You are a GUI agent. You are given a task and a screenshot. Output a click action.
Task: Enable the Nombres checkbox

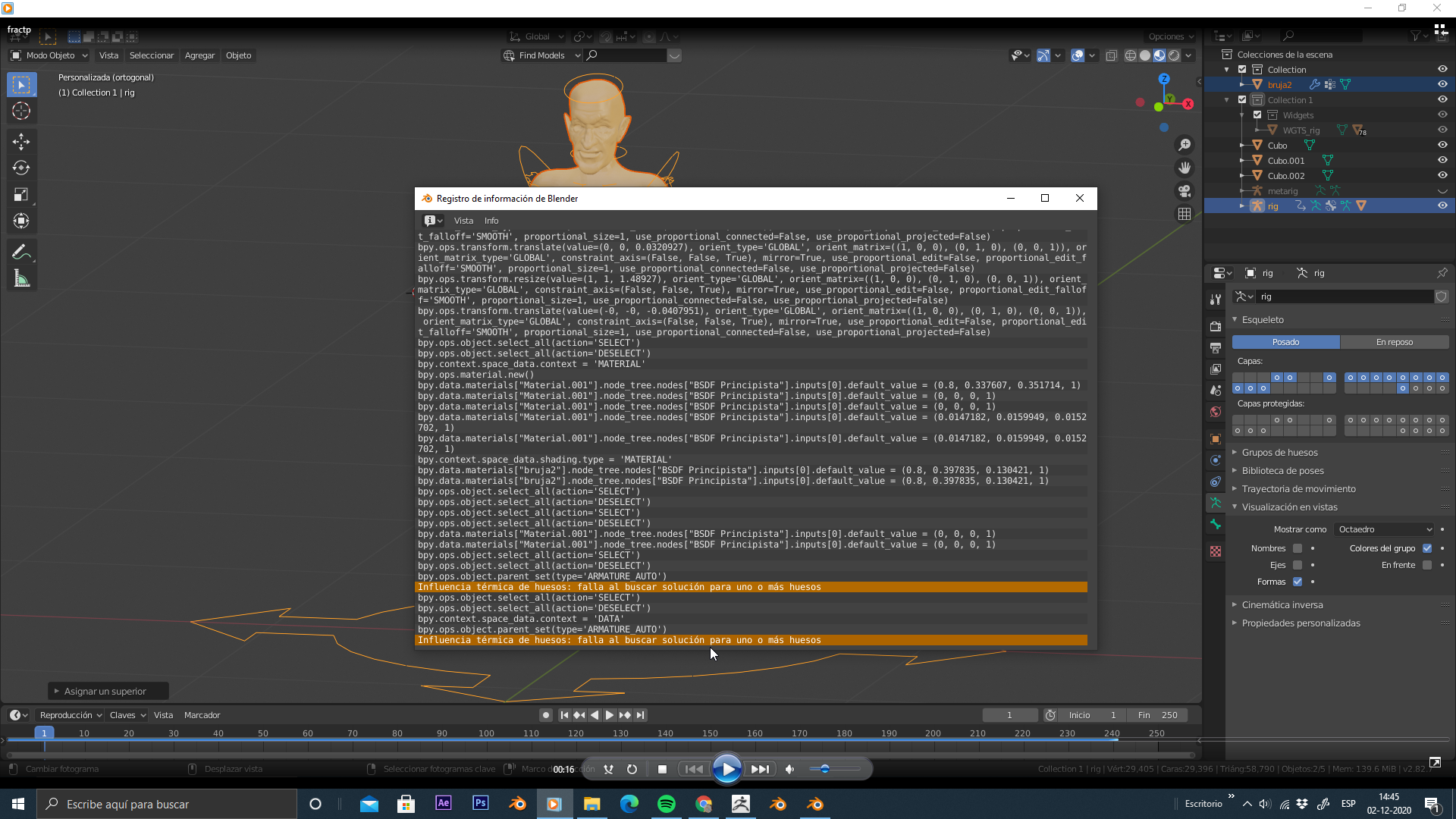tap(1298, 548)
